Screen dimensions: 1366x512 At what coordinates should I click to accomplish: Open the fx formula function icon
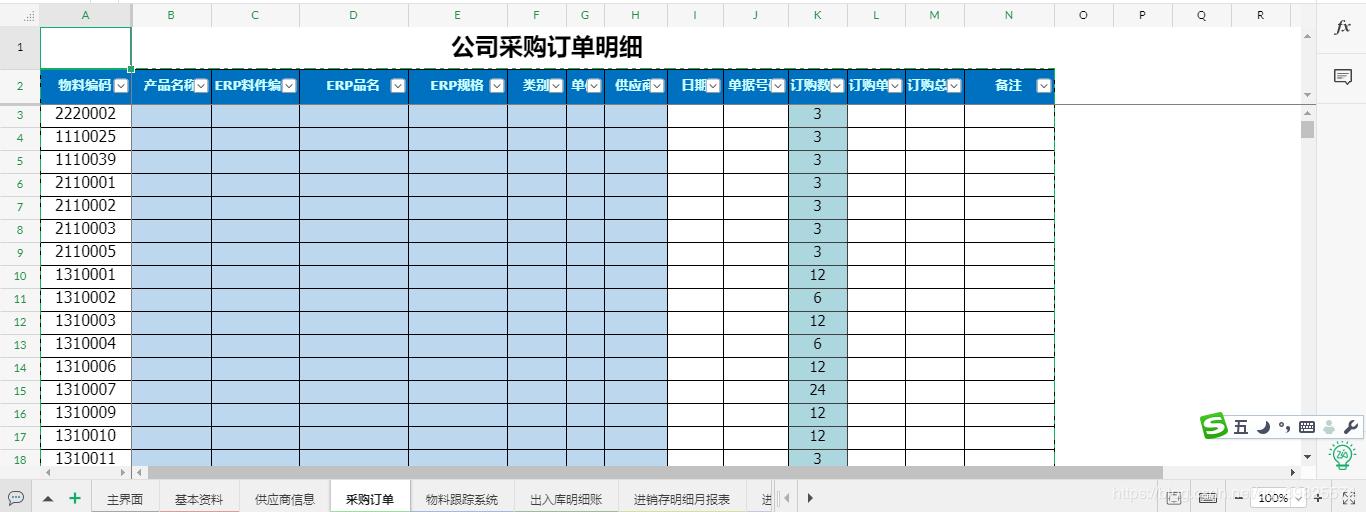[x=1342, y=28]
